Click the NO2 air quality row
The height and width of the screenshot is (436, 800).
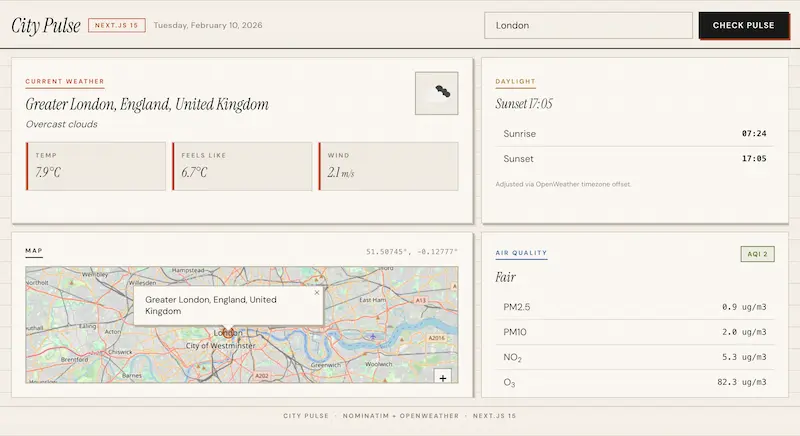click(635, 357)
